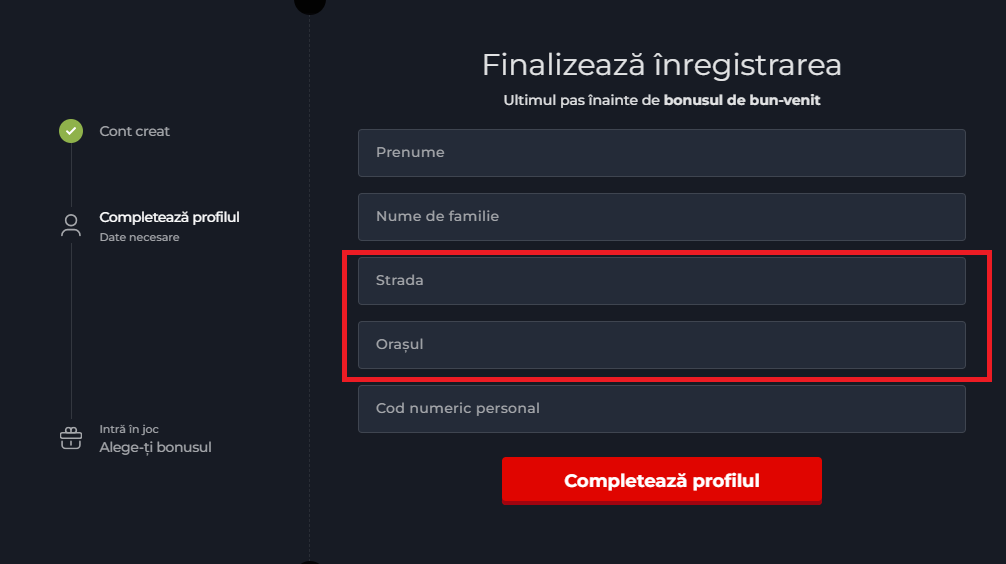The width and height of the screenshot is (1006, 564).
Task: Click into the Orașul field
Action: tap(661, 345)
